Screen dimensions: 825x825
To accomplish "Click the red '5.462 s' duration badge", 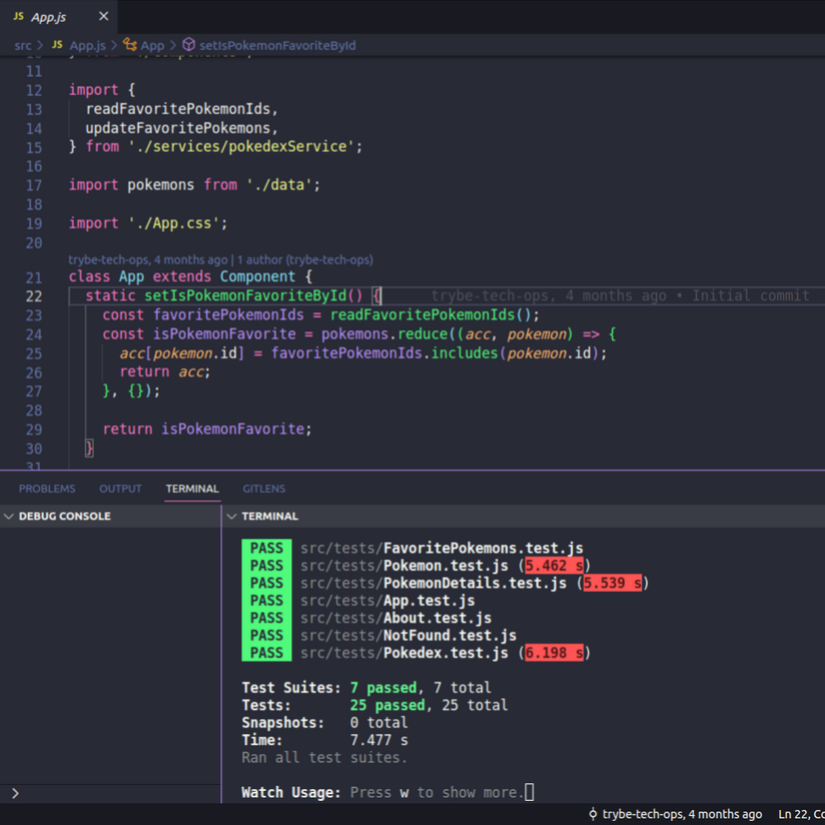I will (554, 566).
